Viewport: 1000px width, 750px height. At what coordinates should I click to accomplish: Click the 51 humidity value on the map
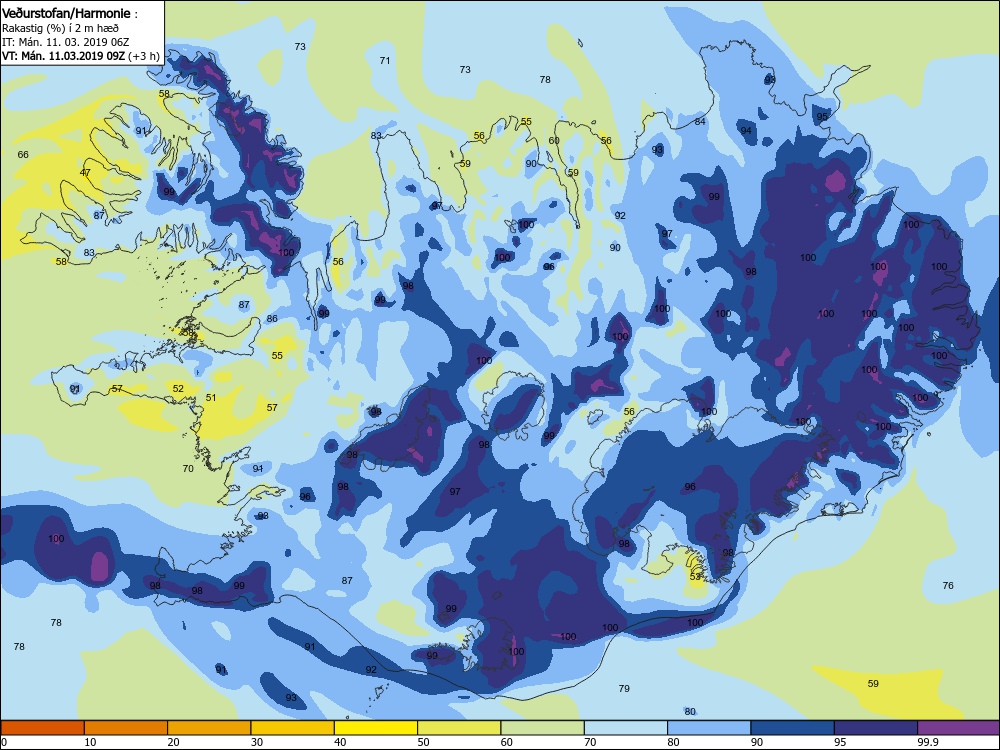(211, 397)
